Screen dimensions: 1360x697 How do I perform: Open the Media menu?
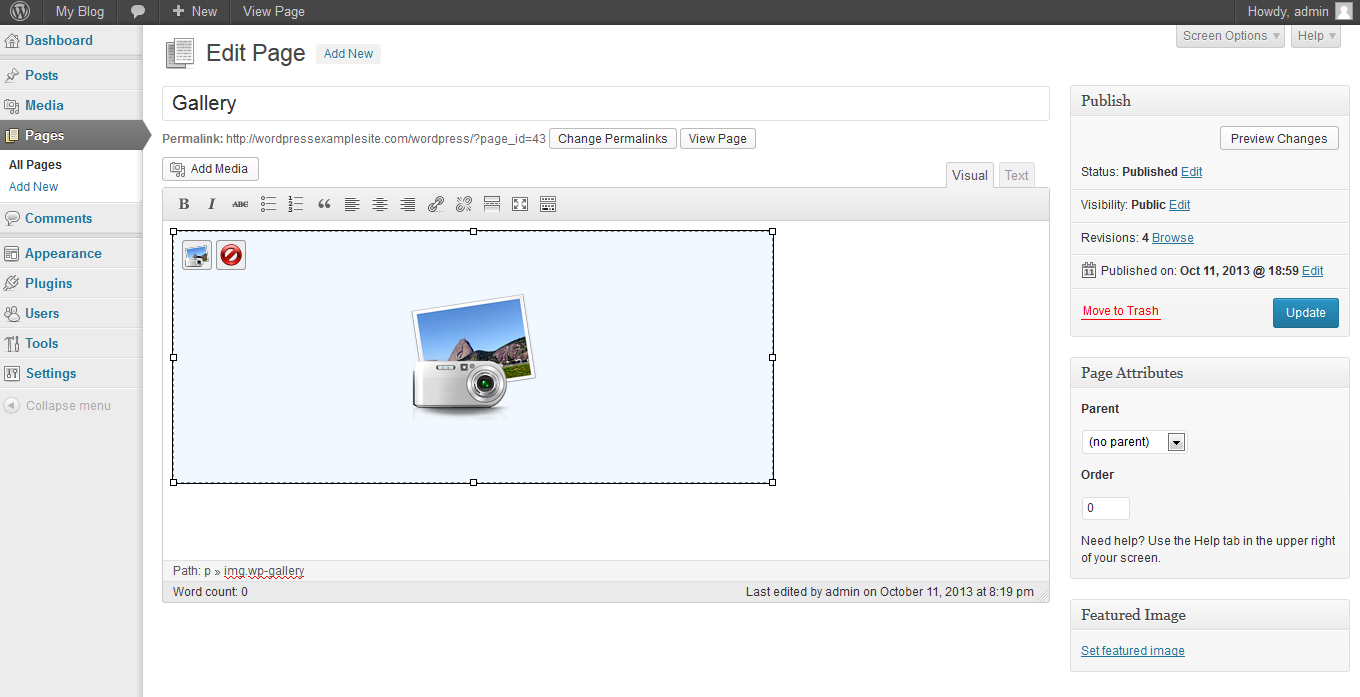71,105
